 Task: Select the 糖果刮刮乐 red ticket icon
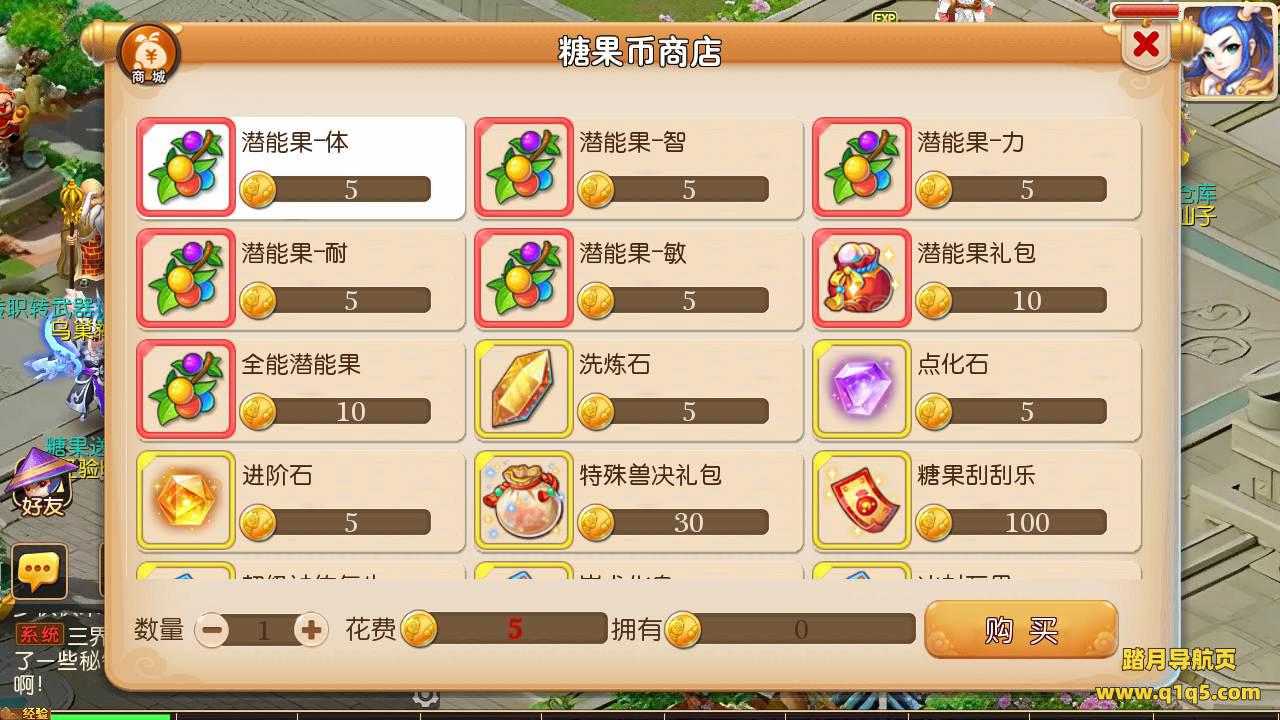pyautogui.click(x=862, y=500)
